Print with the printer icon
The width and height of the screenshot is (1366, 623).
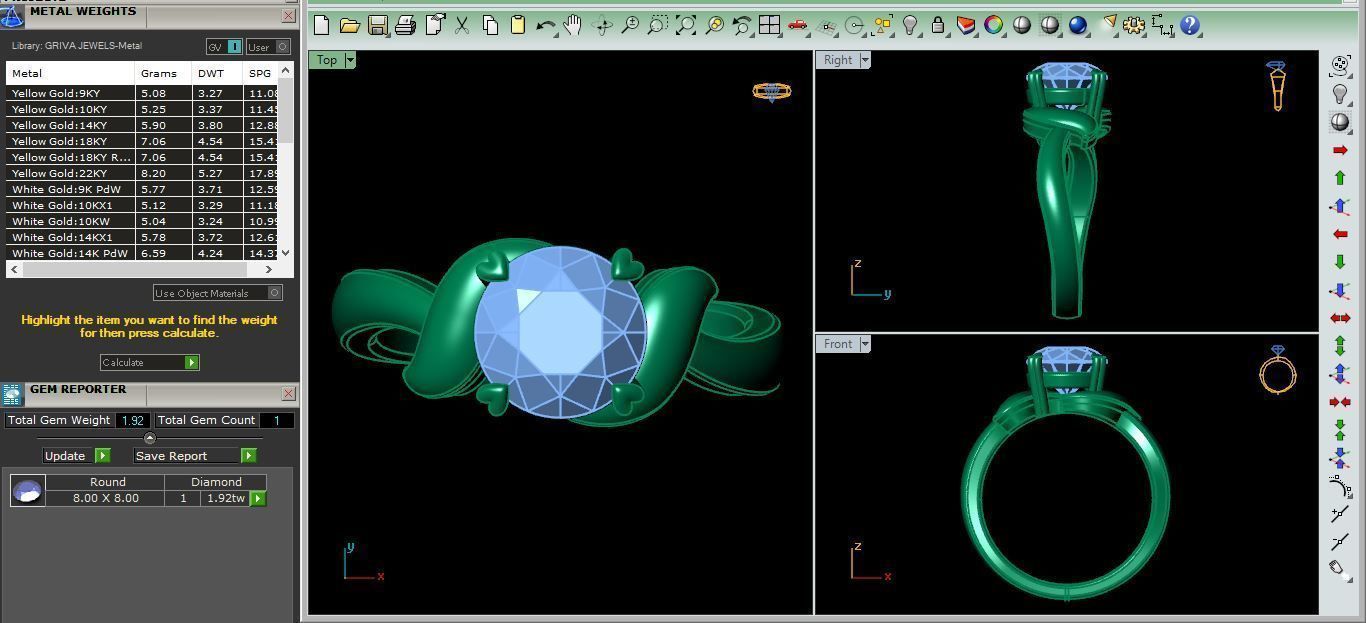(x=406, y=26)
